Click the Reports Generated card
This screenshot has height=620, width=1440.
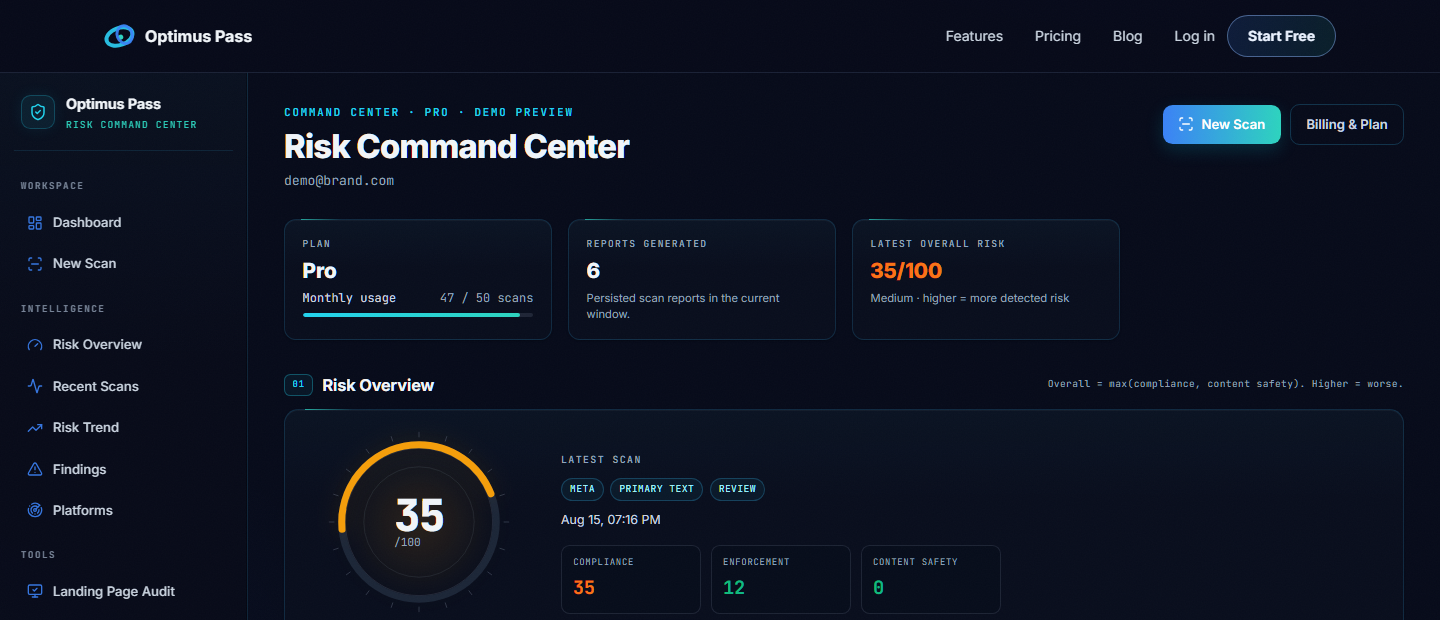(702, 279)
